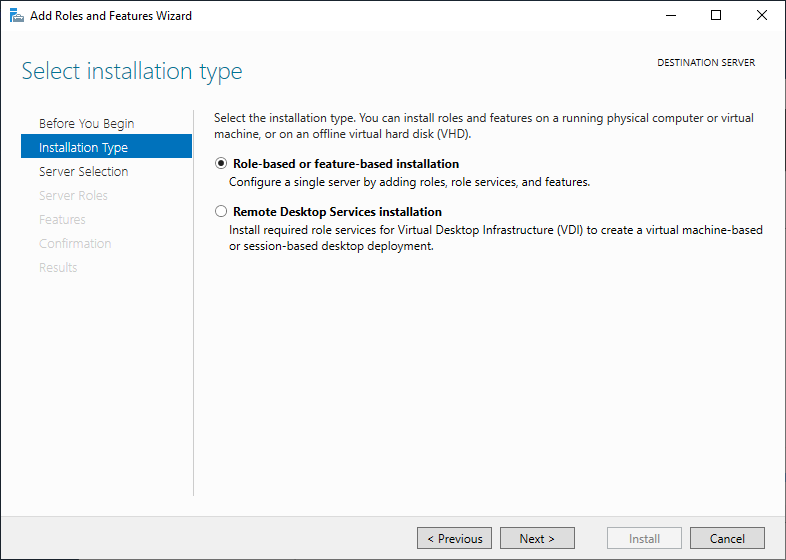Maximize the wizard window

(x=716, y=16)
